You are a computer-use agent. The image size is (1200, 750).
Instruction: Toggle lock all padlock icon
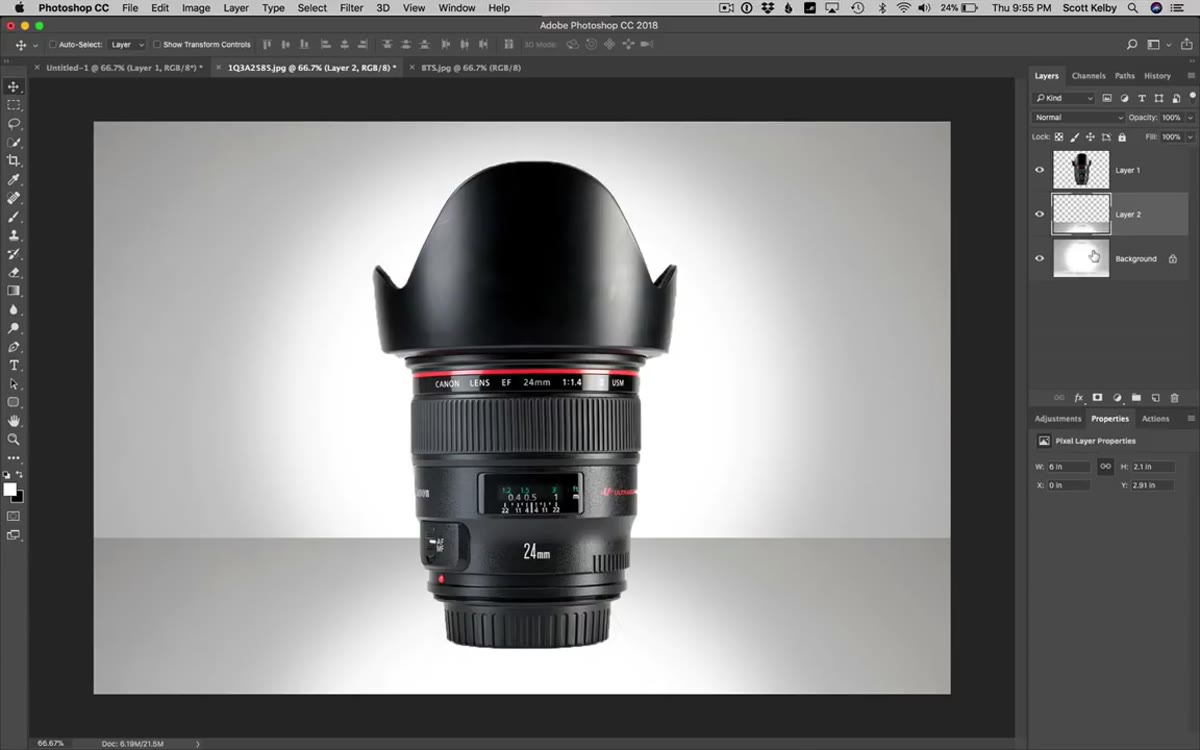(1122, 137)
